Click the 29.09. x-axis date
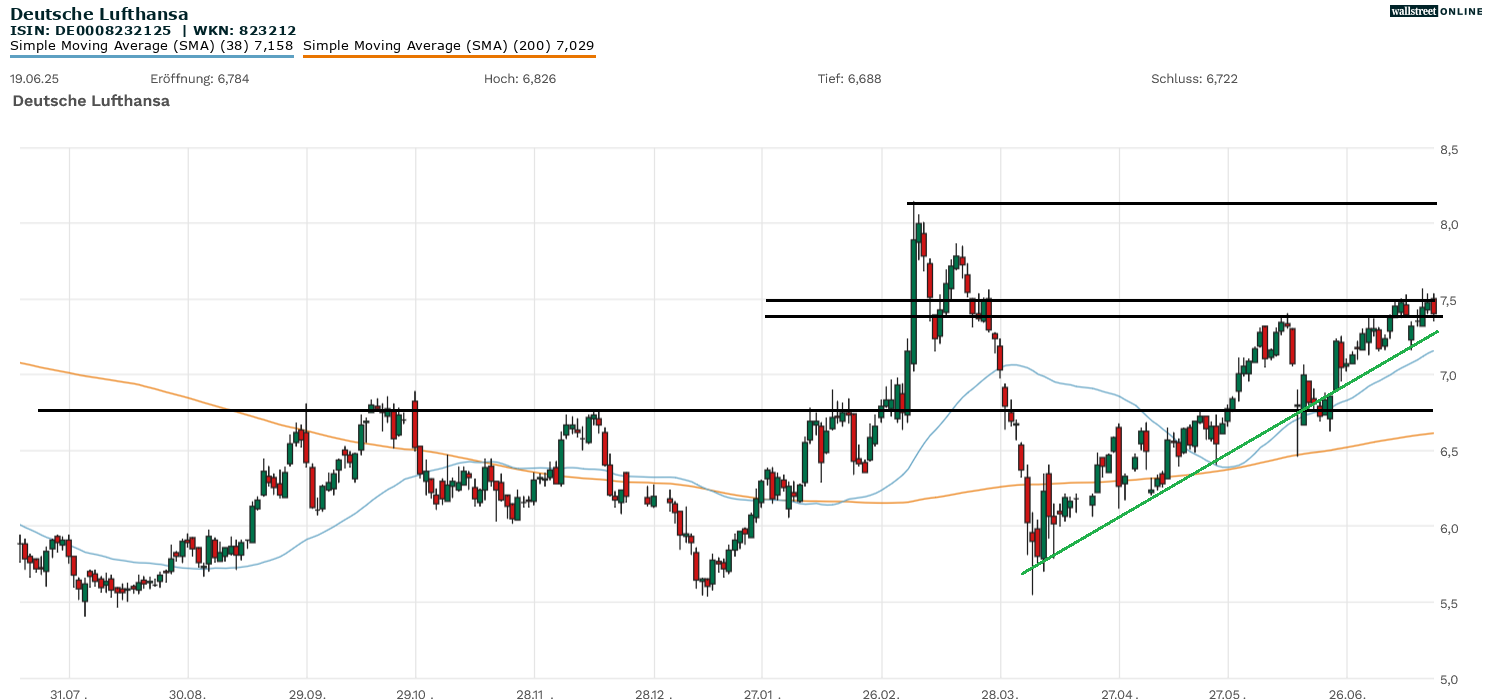The height and width of the screenshot is (699, 1490). tap(307, 693)
